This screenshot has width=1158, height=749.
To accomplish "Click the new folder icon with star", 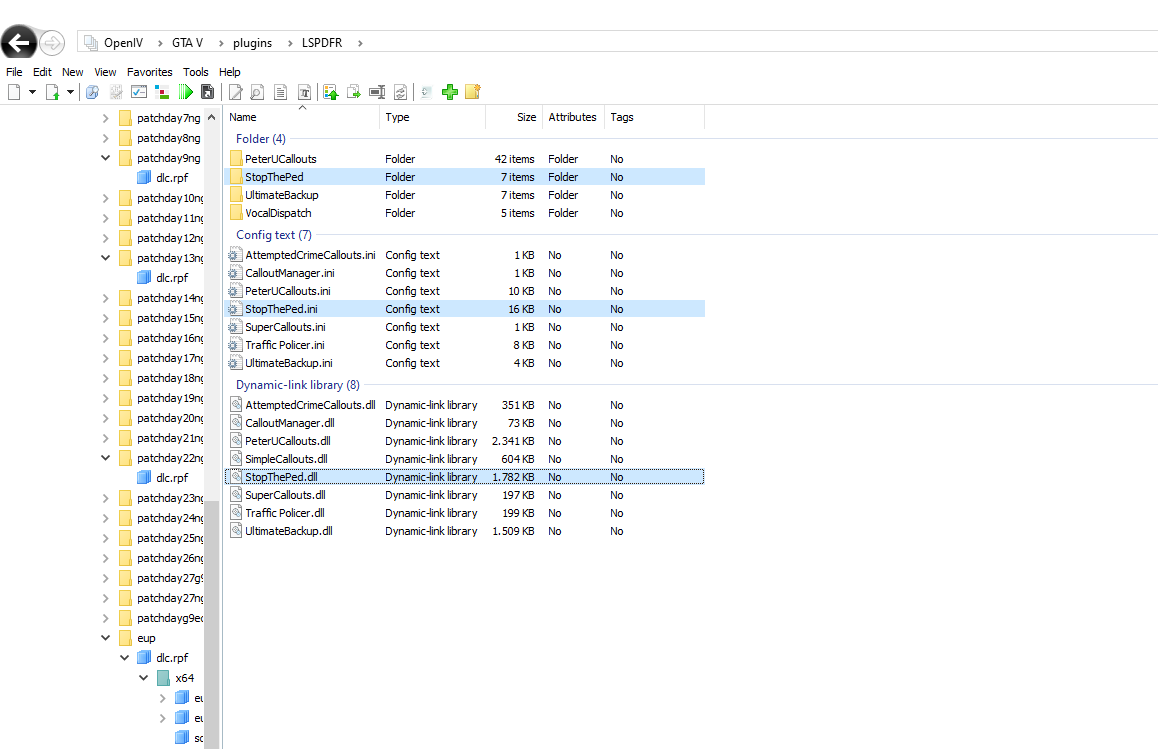I will [x=473, y=92].
